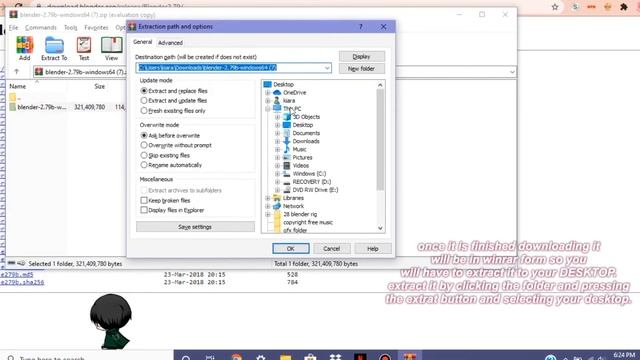Click the scroll down arrow in tree
The width and height of the screenshot is (640, 360).
tap(380, 228)
